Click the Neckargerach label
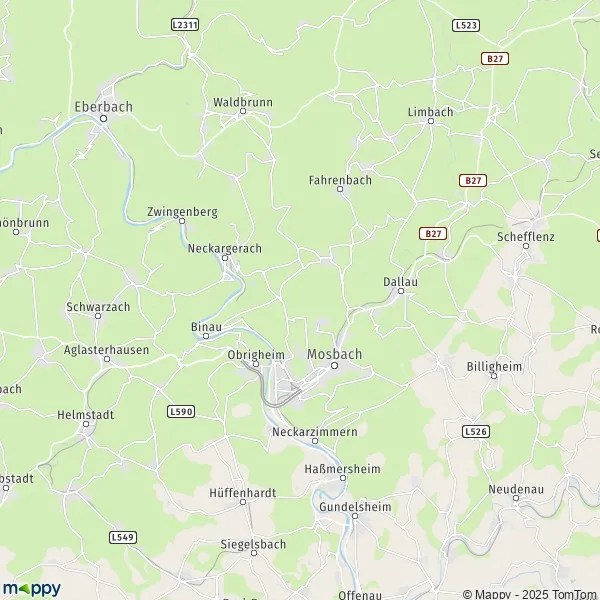Viewport: 600px width, 600px height. (x=225, y=248)
